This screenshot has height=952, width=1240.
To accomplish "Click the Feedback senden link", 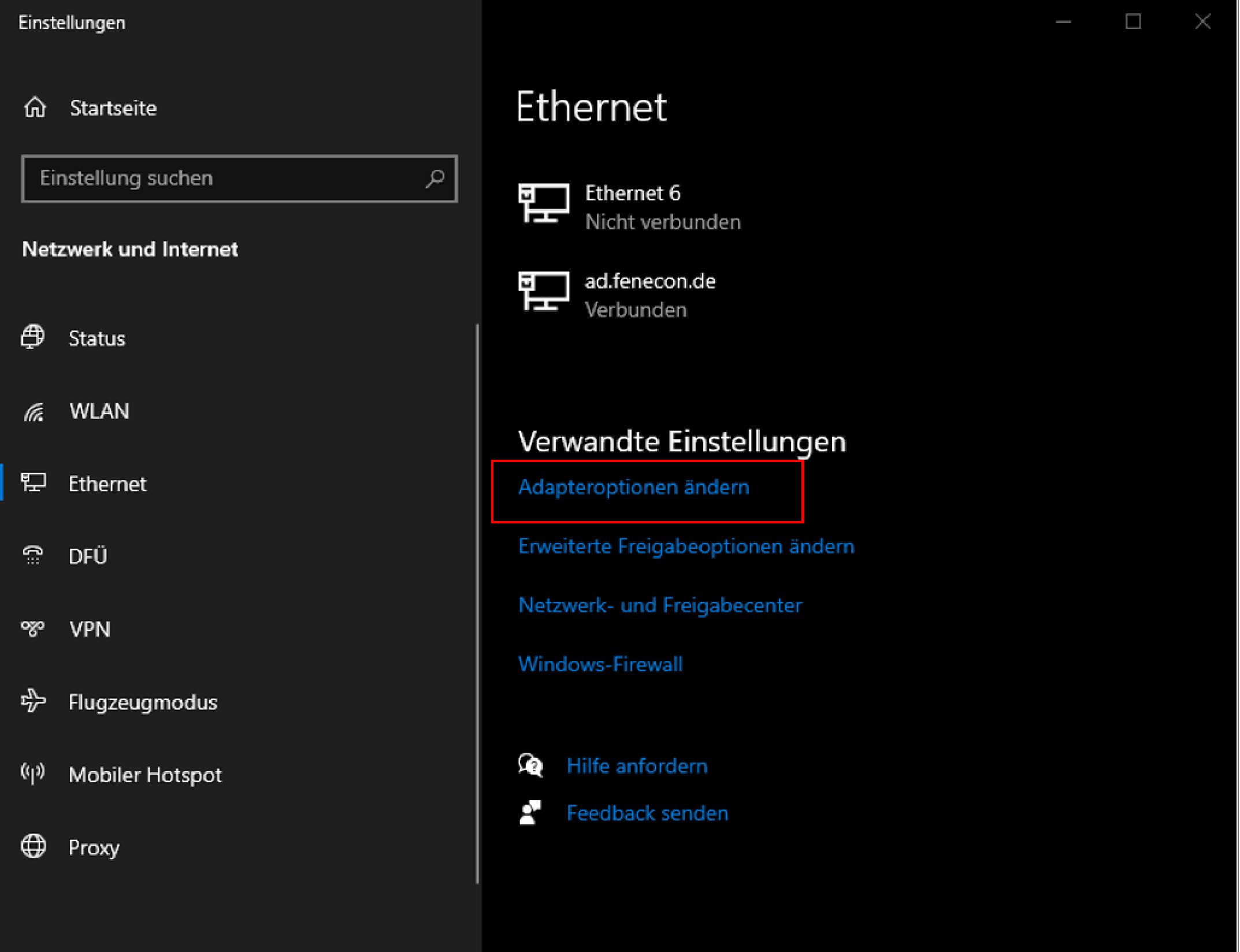I will (x=647, y=813).
